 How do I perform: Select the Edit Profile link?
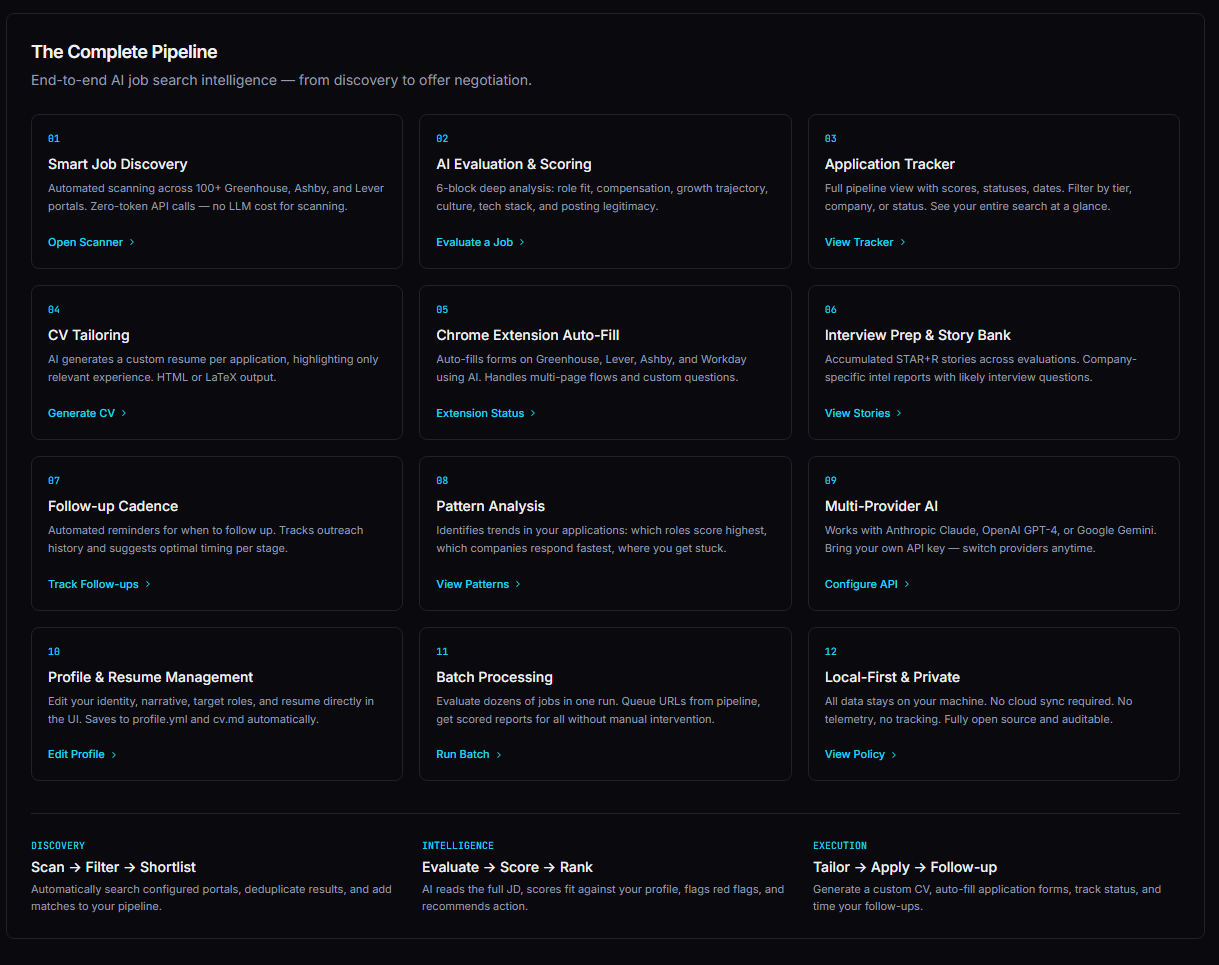tap(82, 754)
